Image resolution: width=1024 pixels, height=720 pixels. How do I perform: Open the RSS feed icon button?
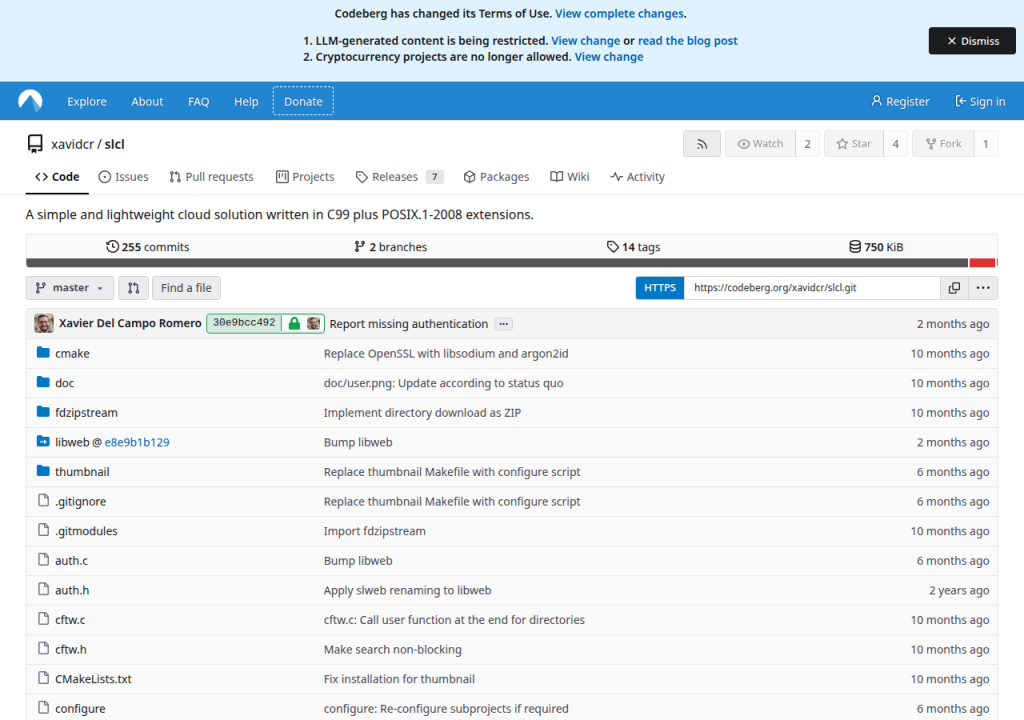[x=702, y=144]
